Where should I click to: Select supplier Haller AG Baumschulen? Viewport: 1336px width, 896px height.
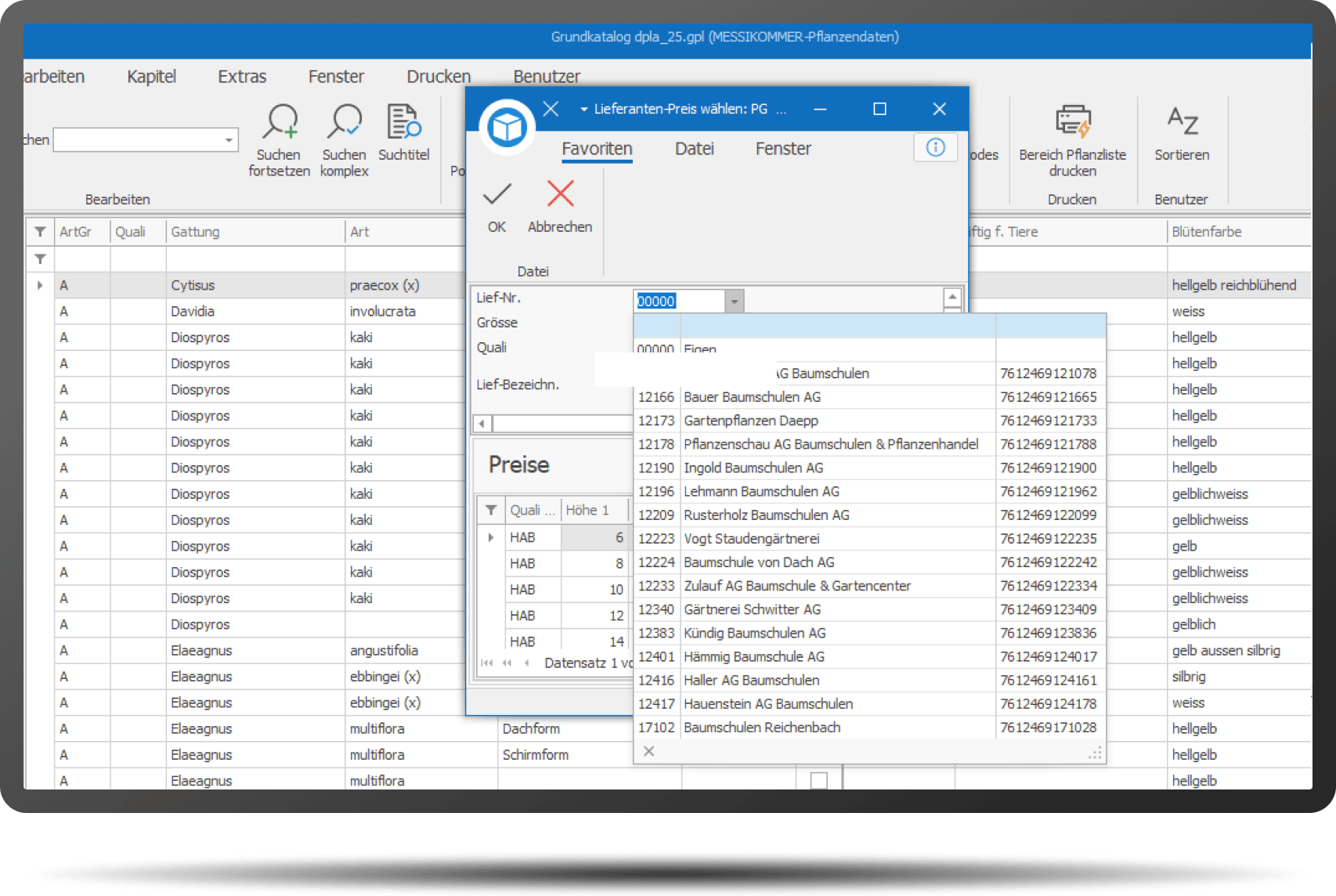click(868, 680)
